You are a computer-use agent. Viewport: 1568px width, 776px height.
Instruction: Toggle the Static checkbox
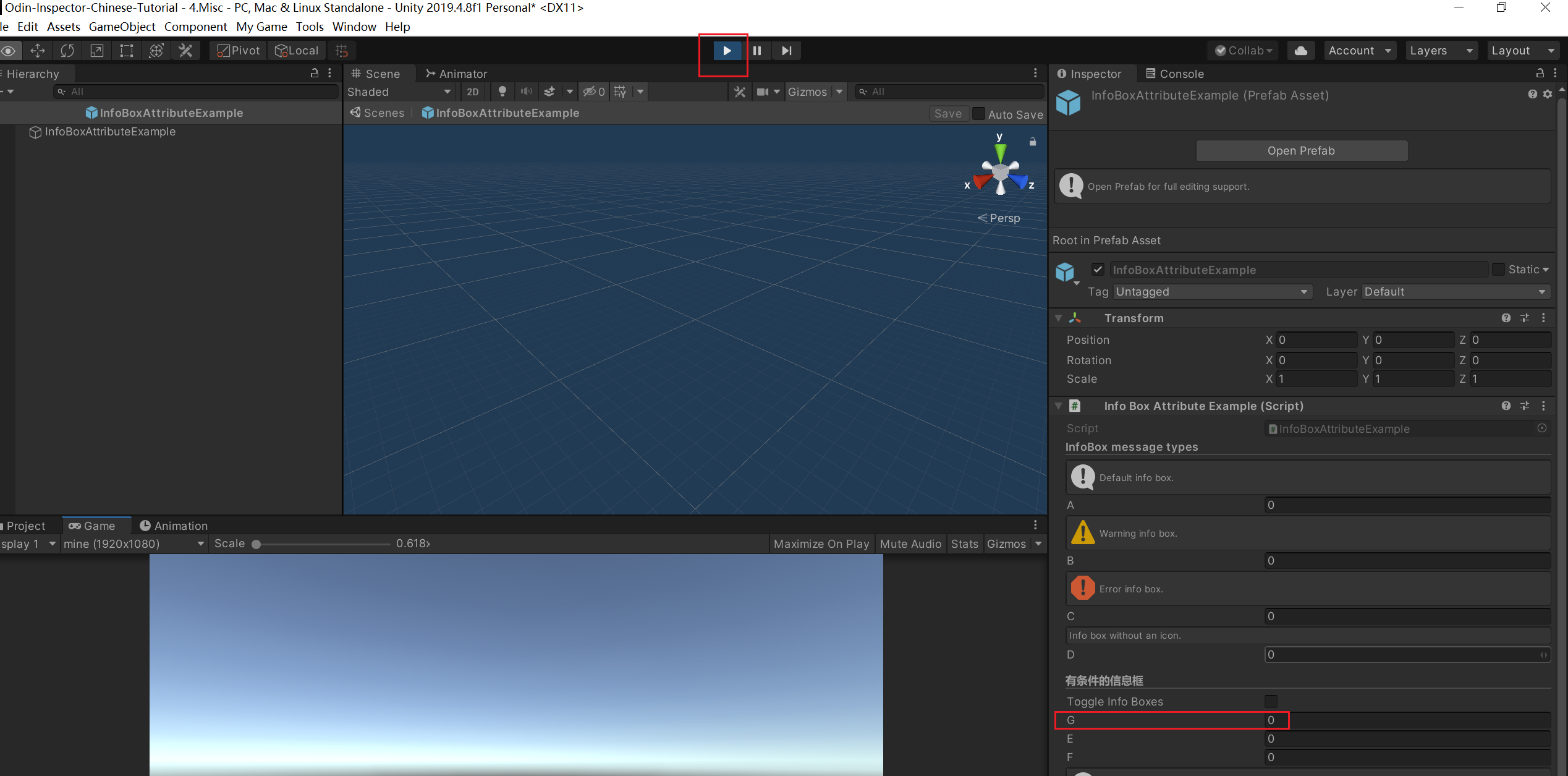point(1498,270)
